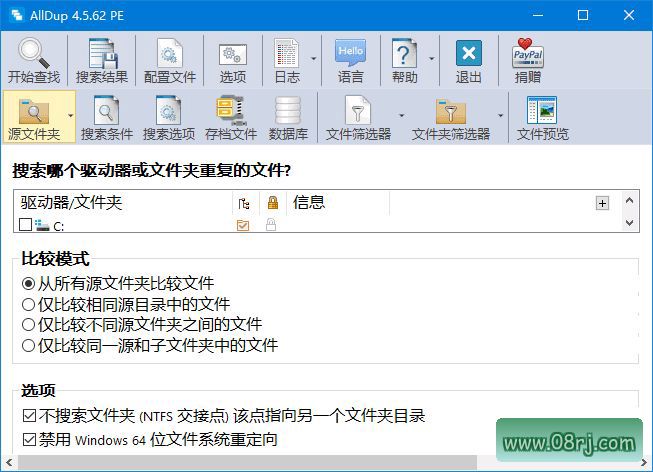This screenshot has width=653, height=472.
Task: Open the 帮助 question mark button
Action: point(404,61)
